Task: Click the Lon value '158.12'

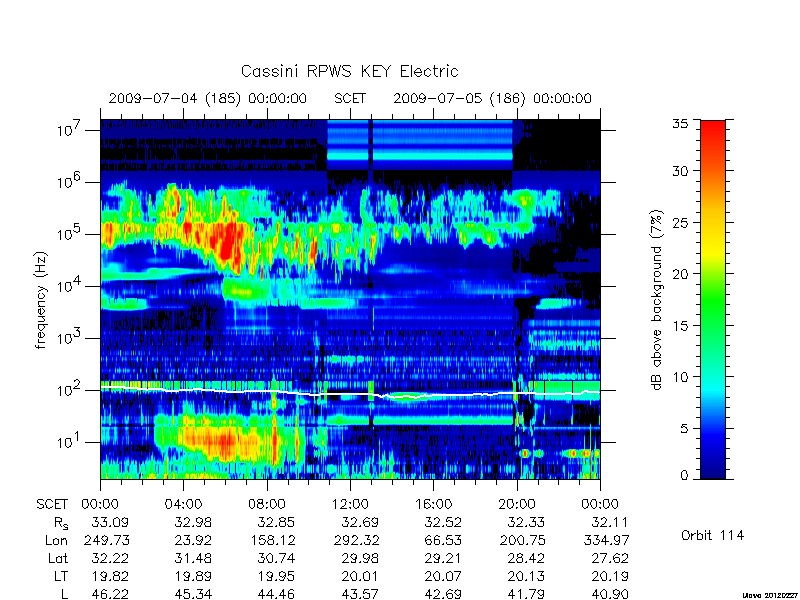Action: pyautogui.click(x=273, y=540)
